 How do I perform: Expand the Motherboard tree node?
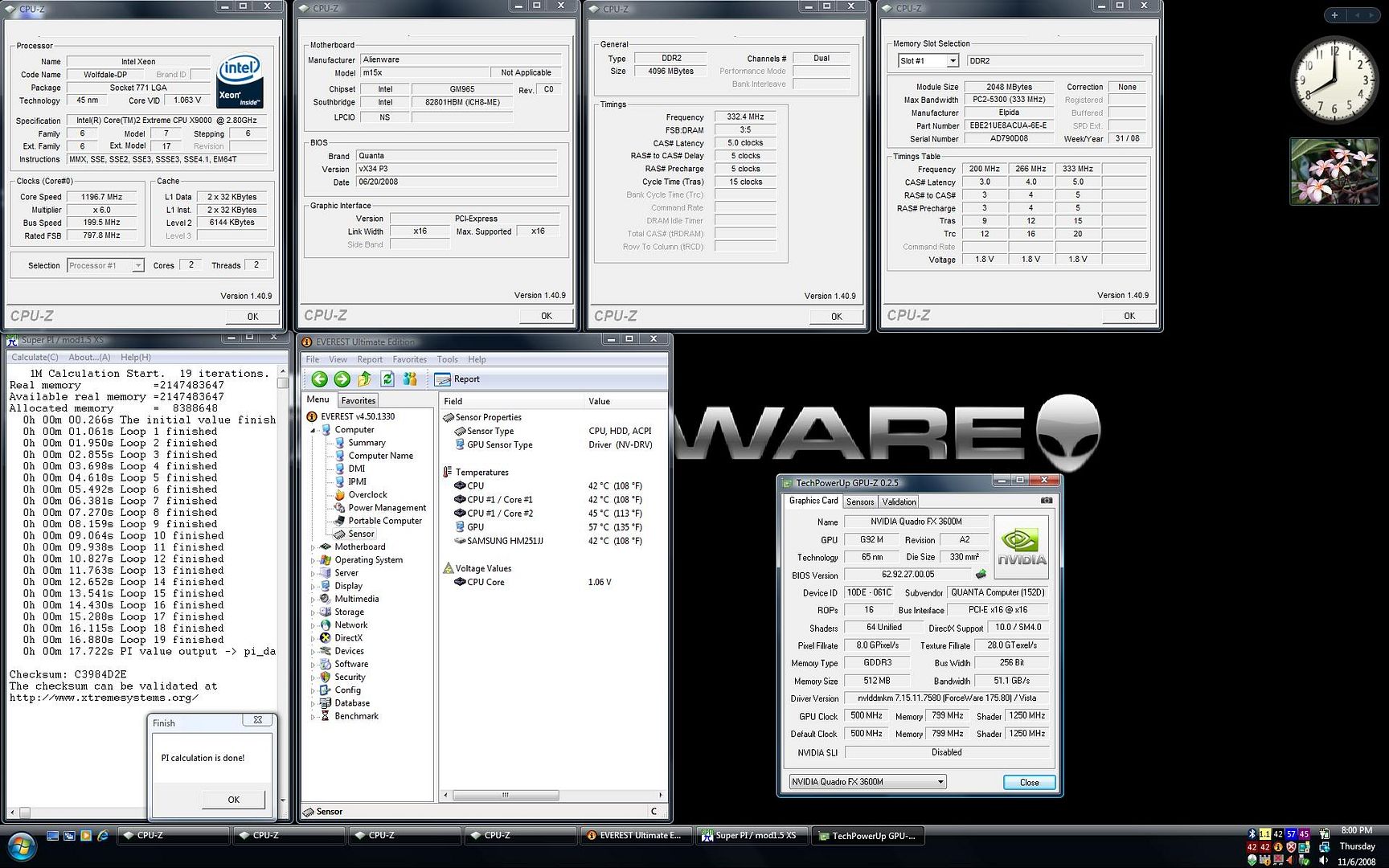(313, 547)
